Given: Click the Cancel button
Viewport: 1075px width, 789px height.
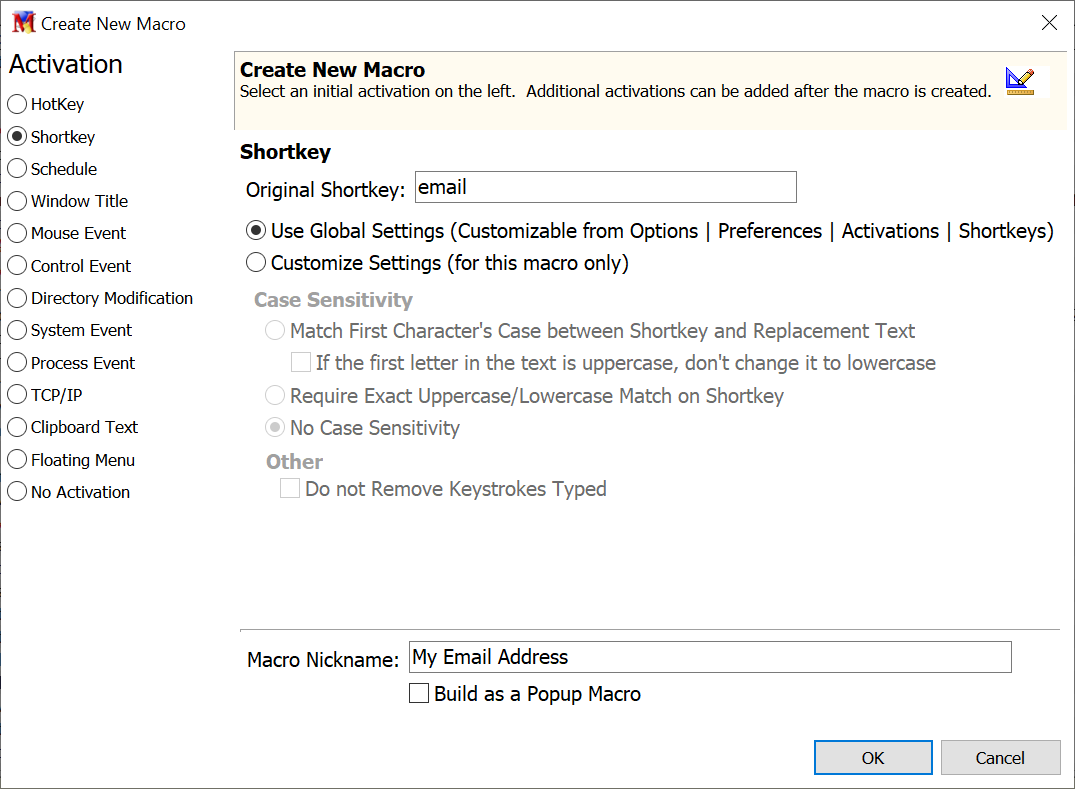Looking at the screenshot, I should (1000, 758).
